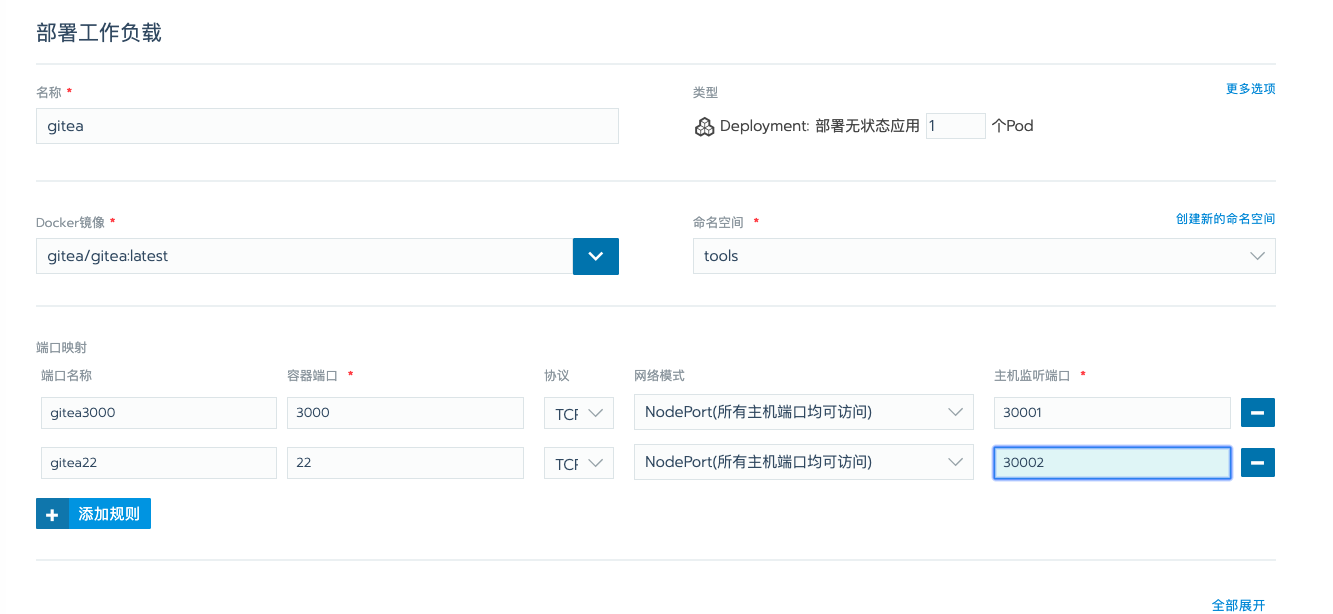The height and width of the screenshot is (614, 1333).
Task: Click the 添加规则 button
Action: [93, 514]
